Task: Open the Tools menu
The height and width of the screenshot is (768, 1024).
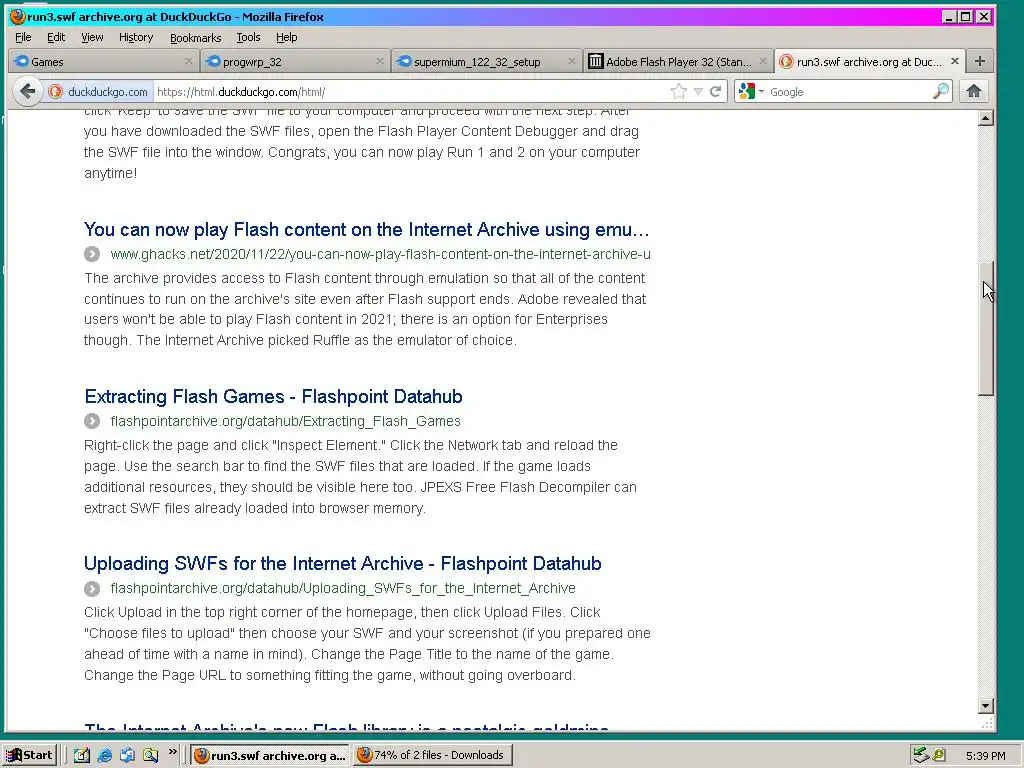Action: 248,37
